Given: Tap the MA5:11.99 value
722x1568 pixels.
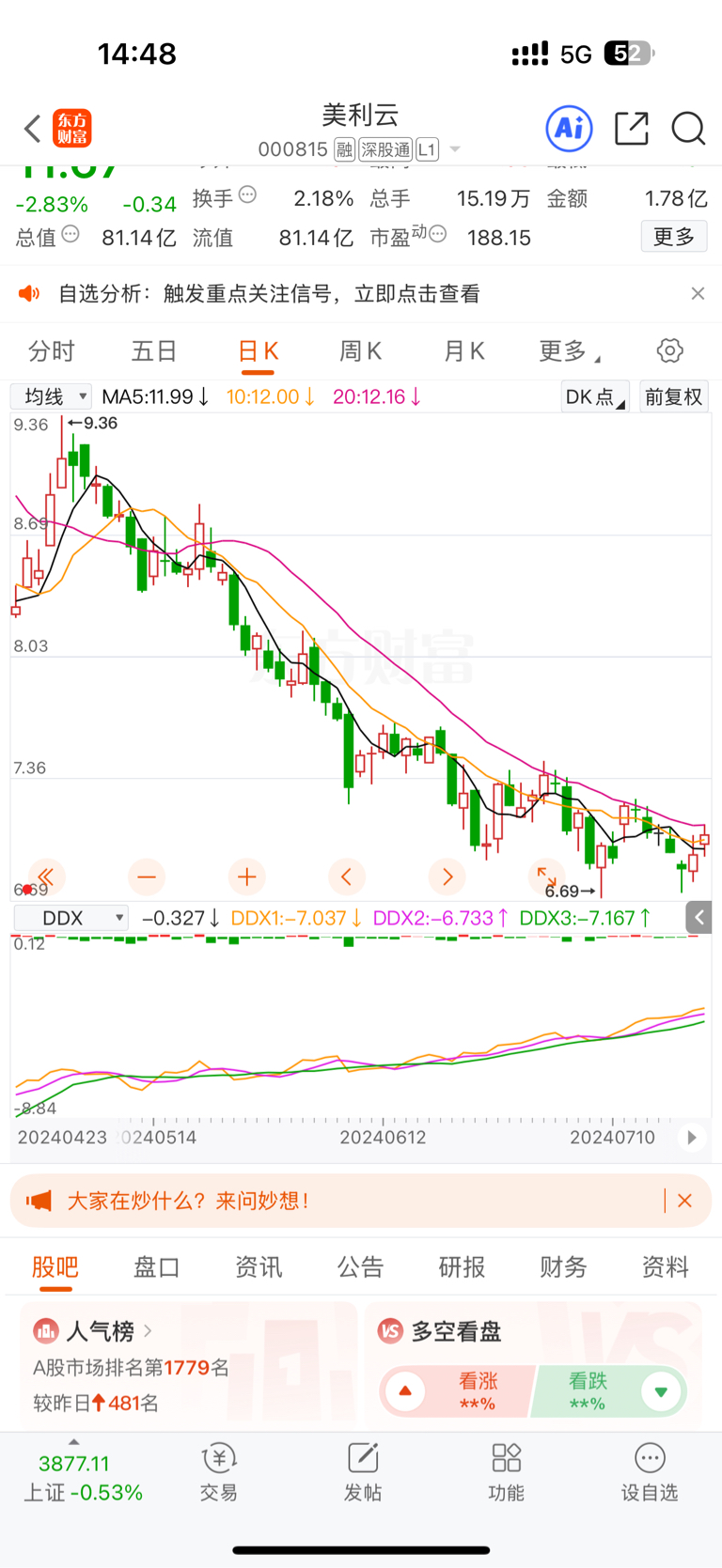Looking at the screenshot, I should 156,396.
